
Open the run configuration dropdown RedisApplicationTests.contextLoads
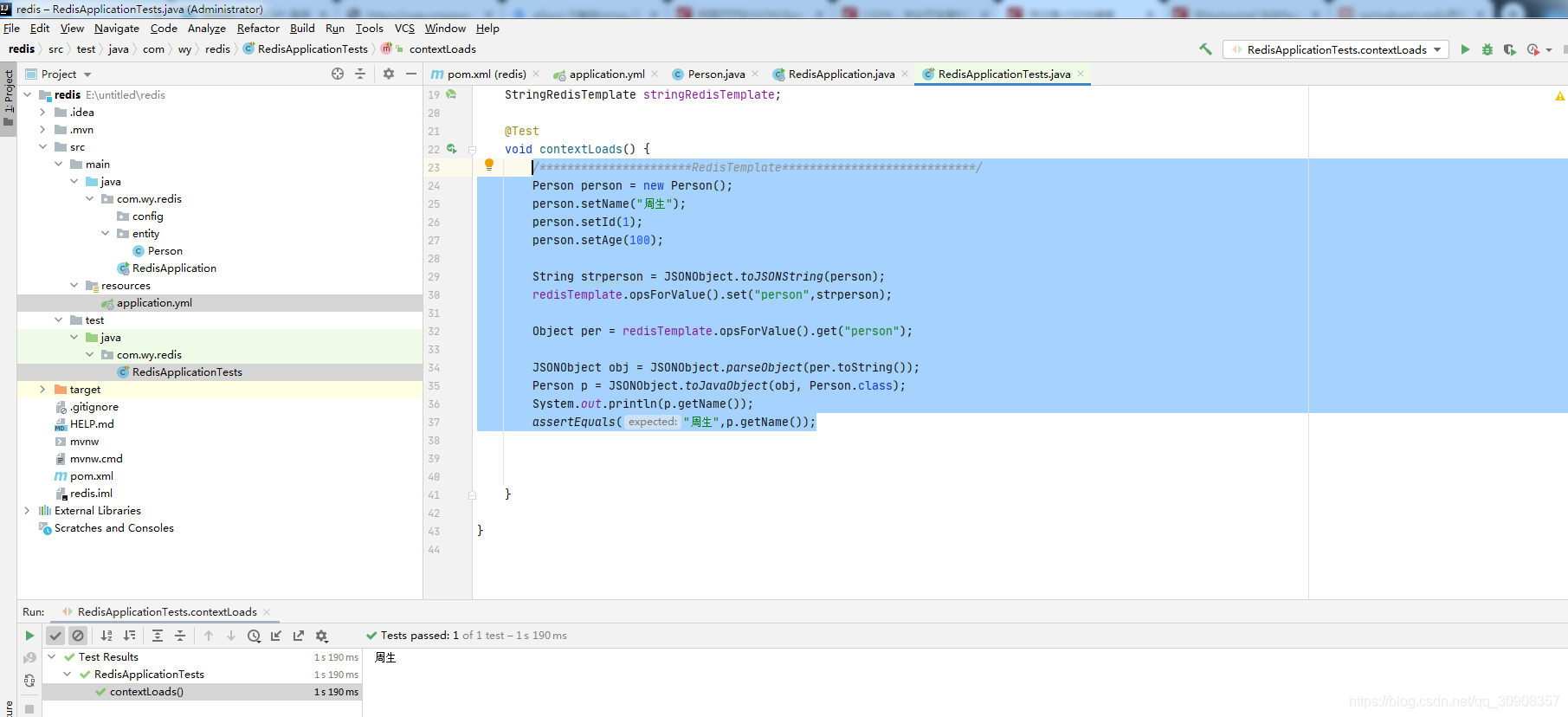coord(1335,49)
